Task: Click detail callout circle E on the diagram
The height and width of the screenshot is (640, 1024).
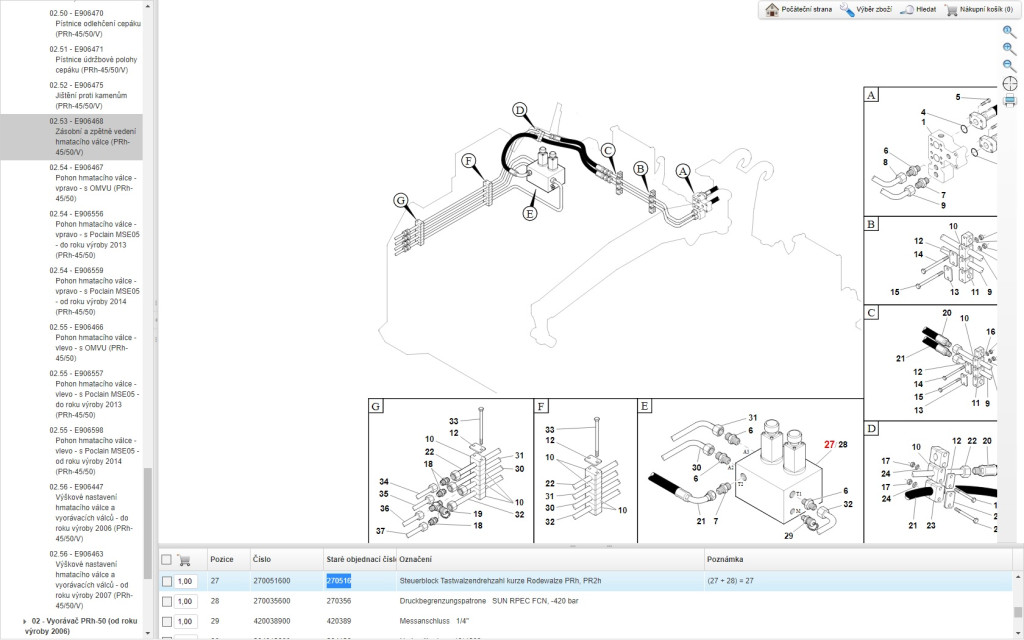Action: tap(530, 213)
